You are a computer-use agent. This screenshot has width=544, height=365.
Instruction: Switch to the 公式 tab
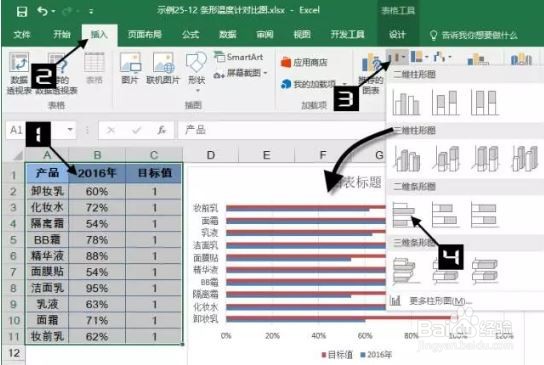coord(190,34)
